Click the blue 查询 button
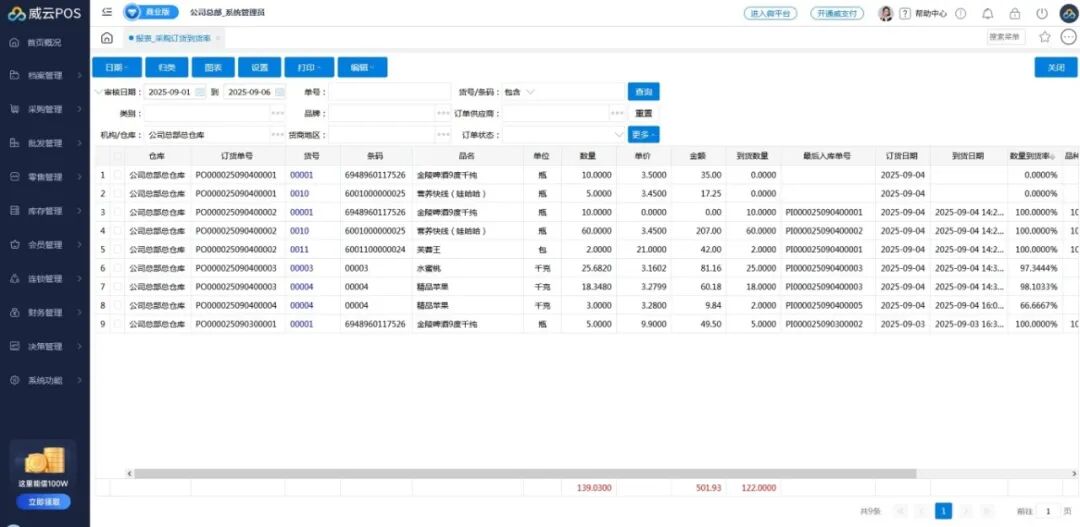The width and height of the screenshot is (1080, 527). (643, 92)
